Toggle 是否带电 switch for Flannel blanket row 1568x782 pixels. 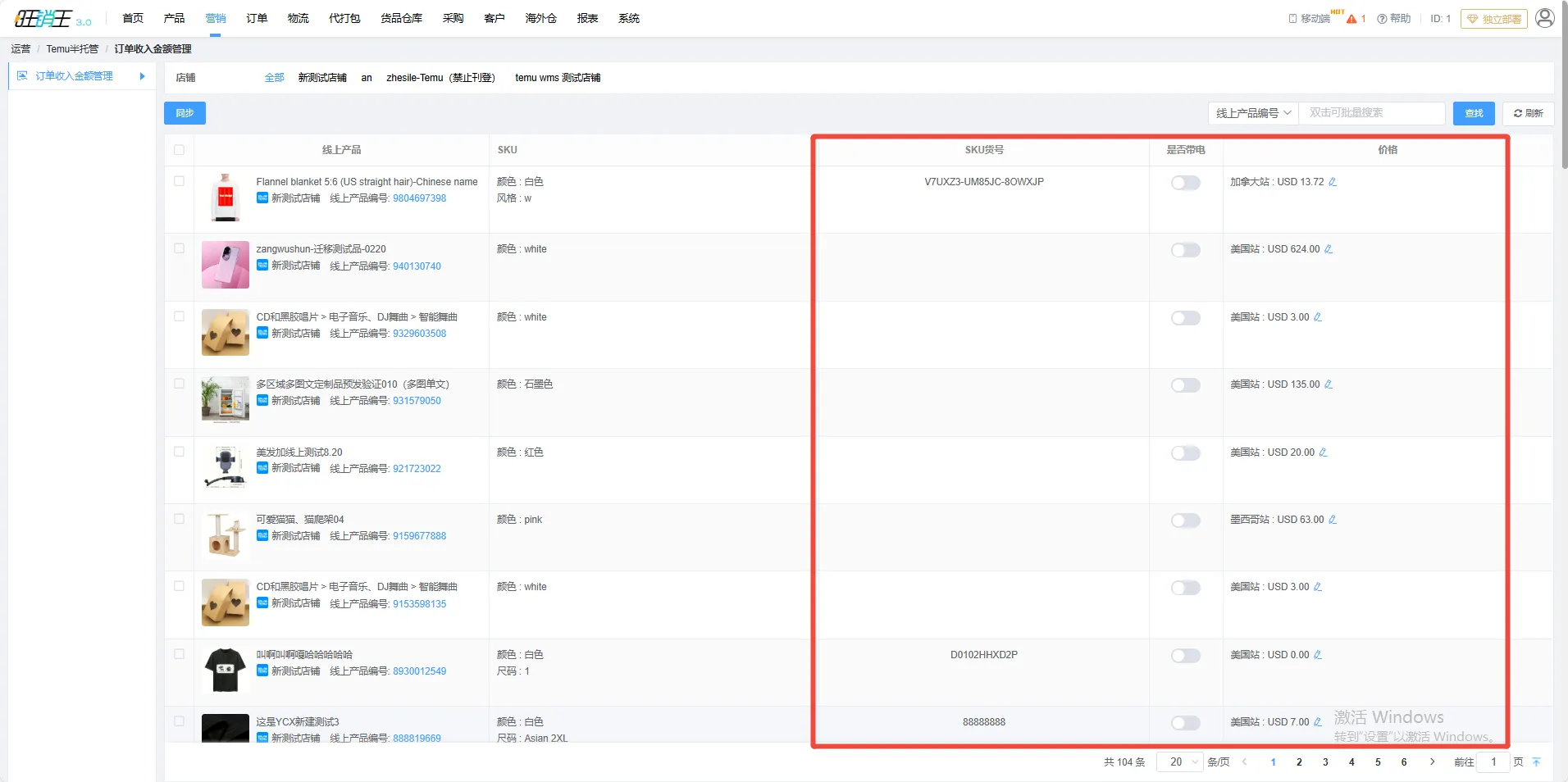pyautogui.click(x=1185, y=183)
